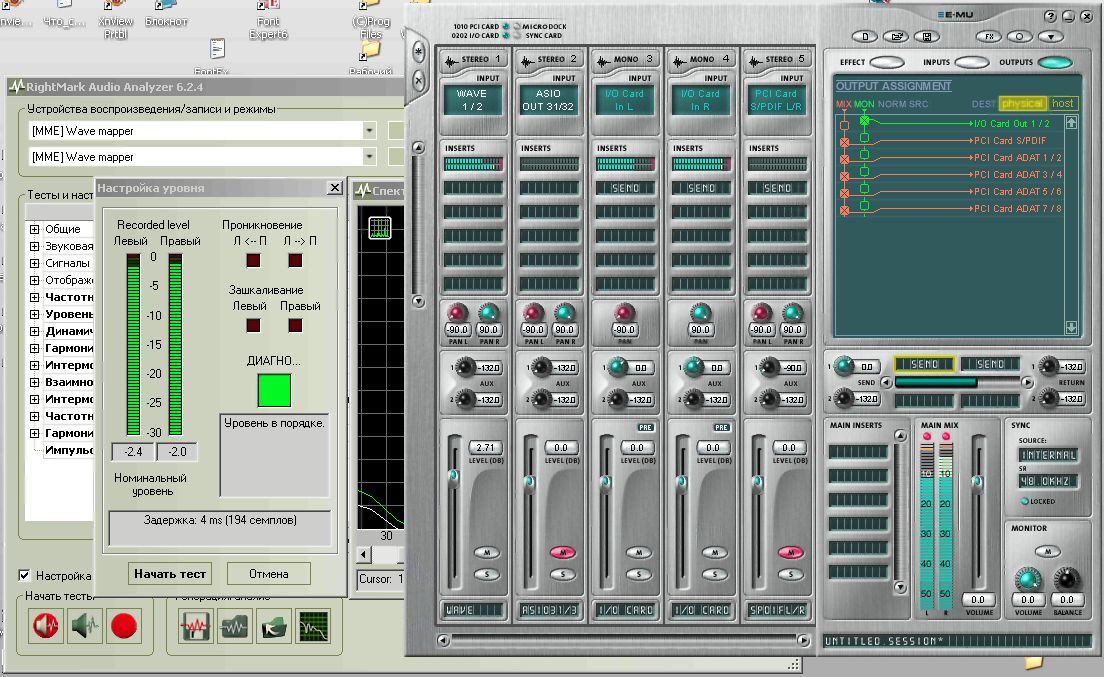Image resolution: width=1104 pixels, height=677 pixels.
Task: Mute the Mono 3 I/O Card strip
Action: point(639,552)
